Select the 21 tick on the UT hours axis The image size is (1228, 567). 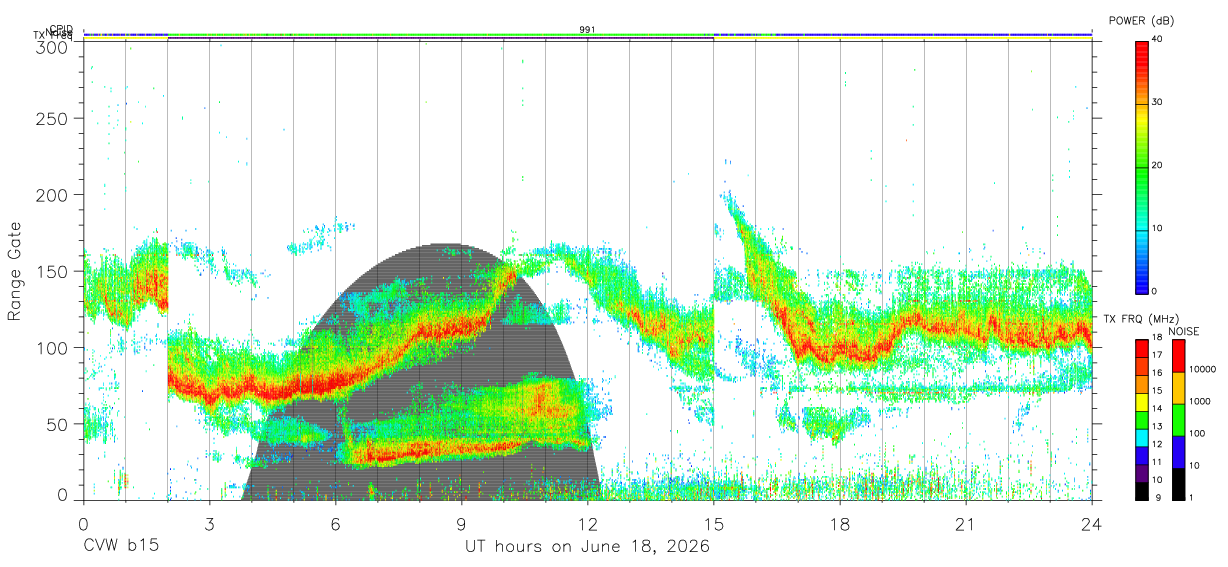[965, 524]
